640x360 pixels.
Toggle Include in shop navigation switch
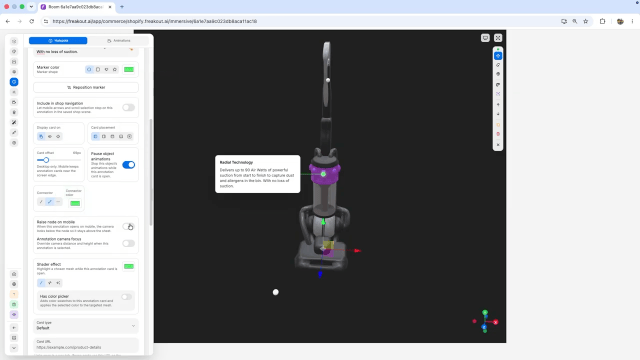pyautogui.click(x=128, y=107)
